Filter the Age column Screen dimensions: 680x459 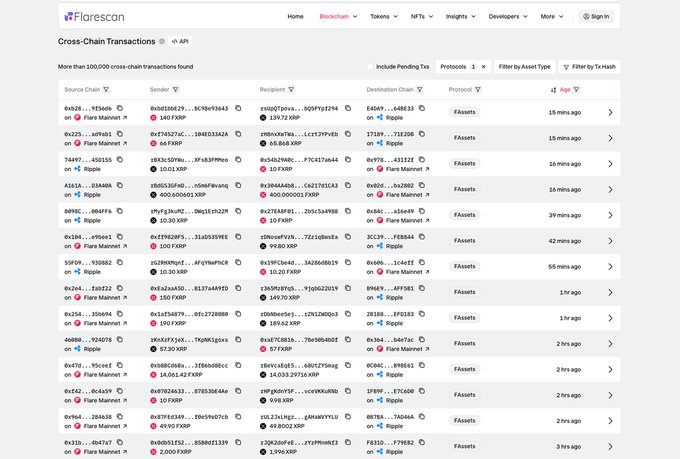pos(576,89)
